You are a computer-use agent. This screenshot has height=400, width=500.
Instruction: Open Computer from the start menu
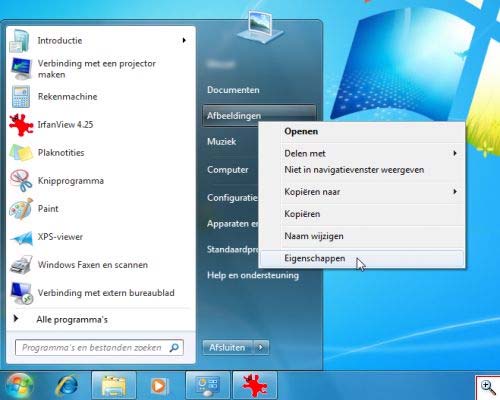[228, 170]
